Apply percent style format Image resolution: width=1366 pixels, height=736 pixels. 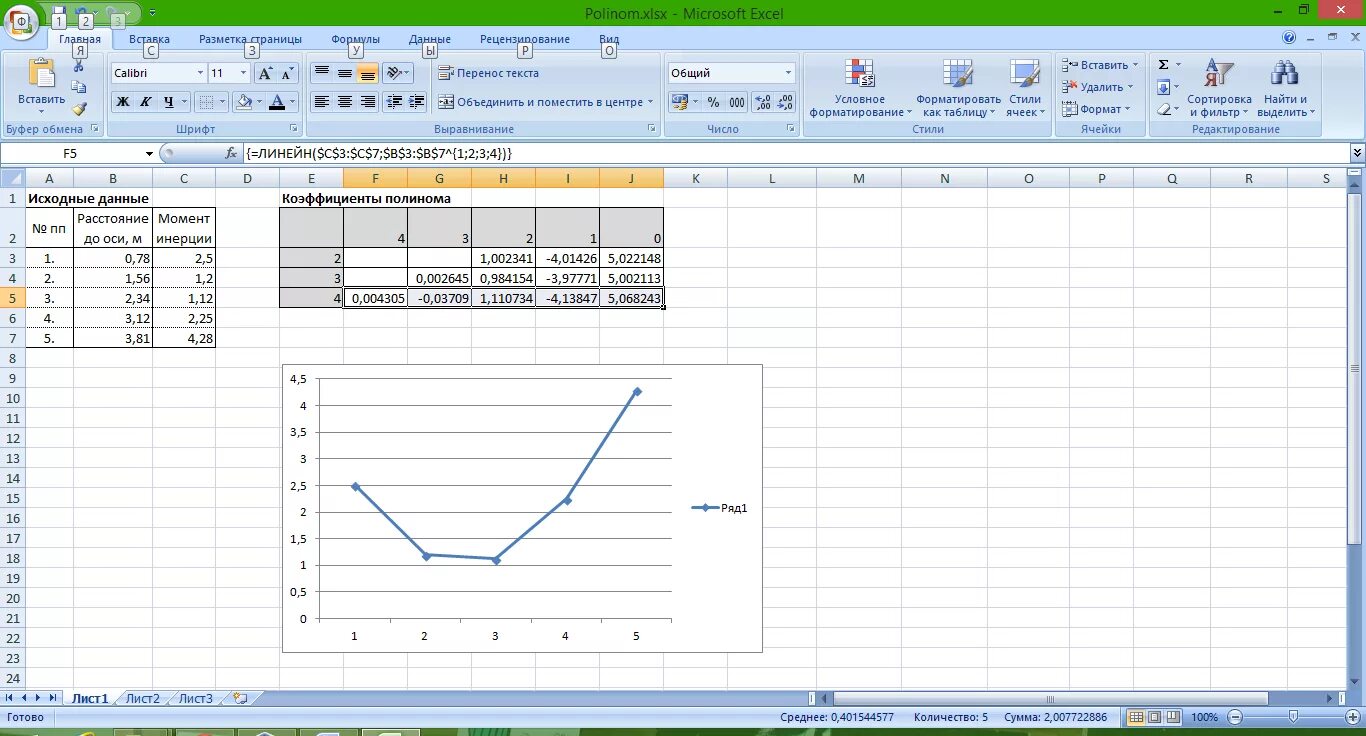713,102
